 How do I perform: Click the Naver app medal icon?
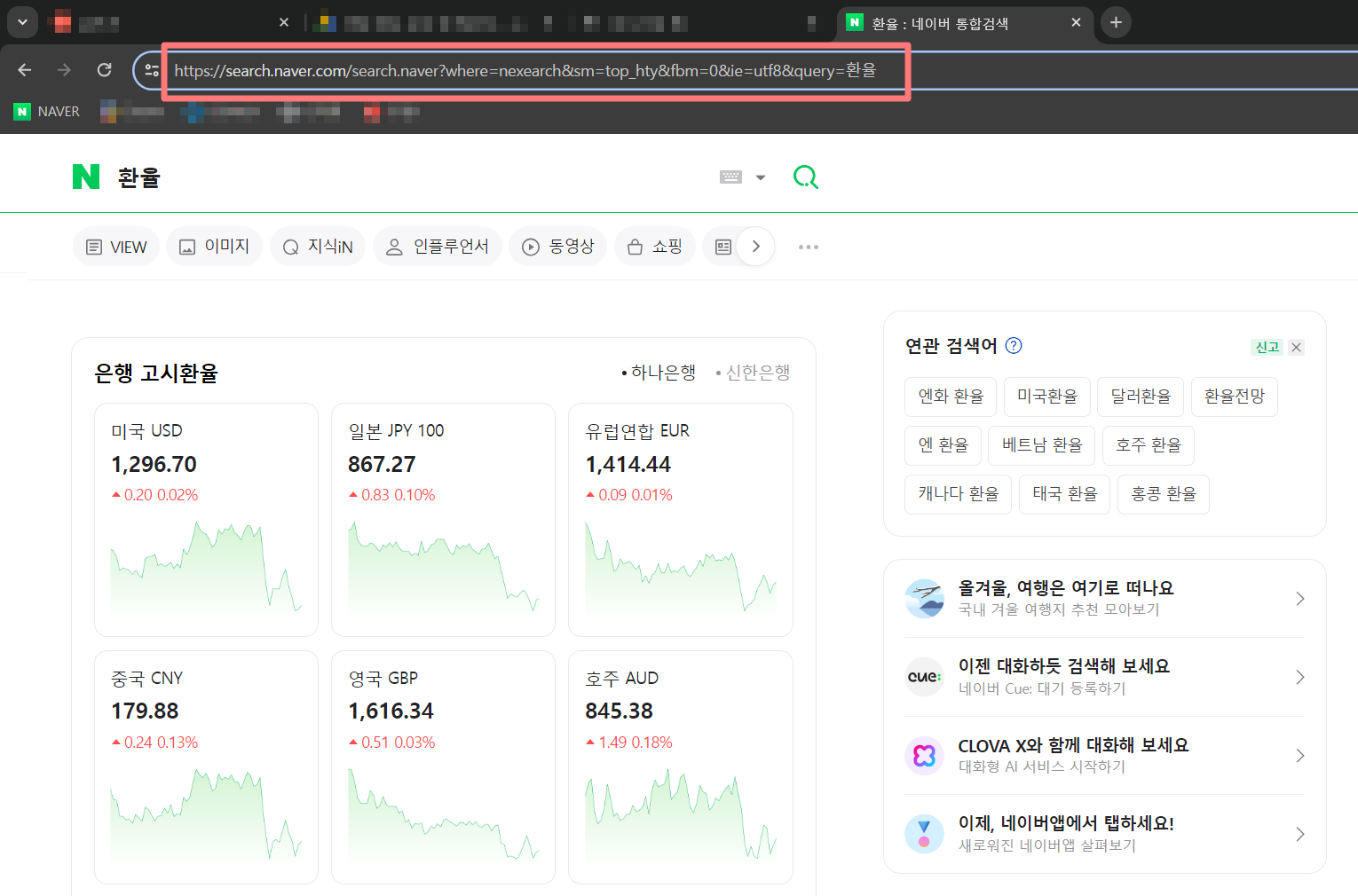pyautogui.click(x=924, y=834)
